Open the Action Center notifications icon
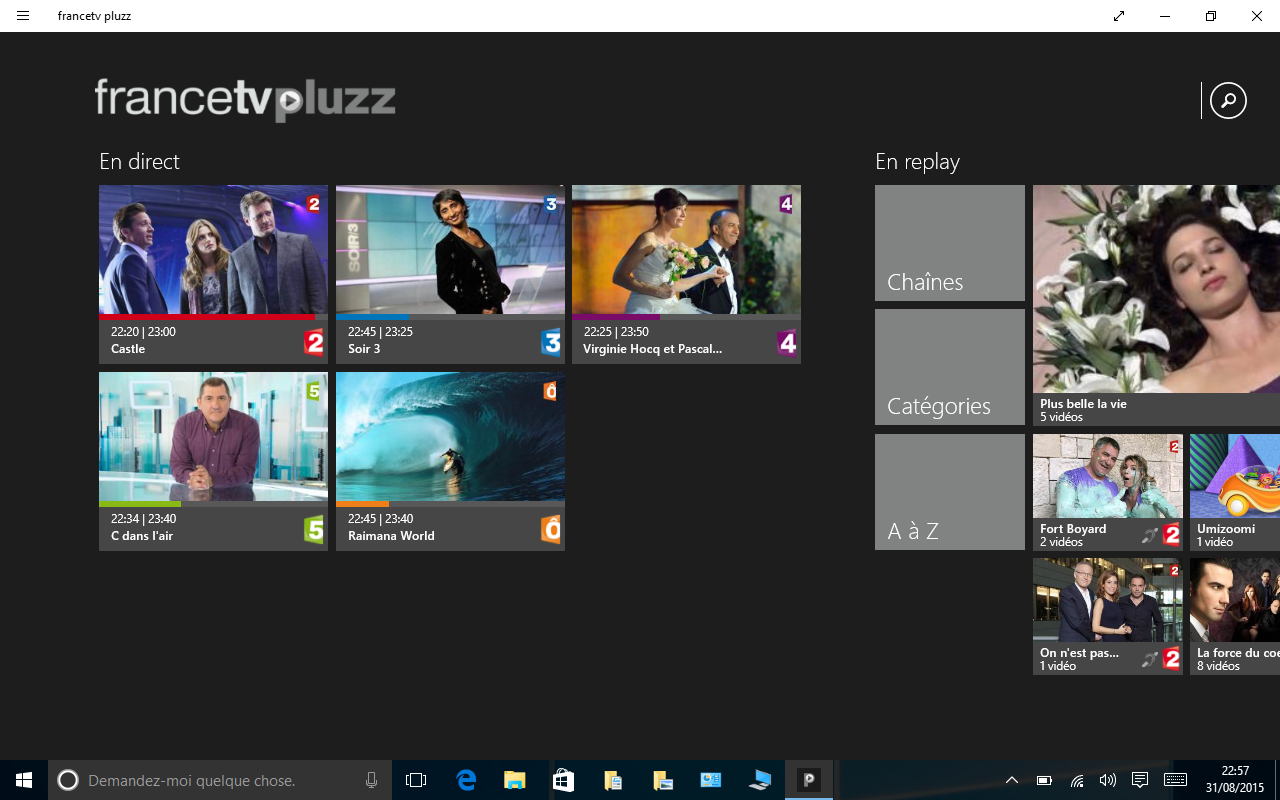 pos(1140,780)
